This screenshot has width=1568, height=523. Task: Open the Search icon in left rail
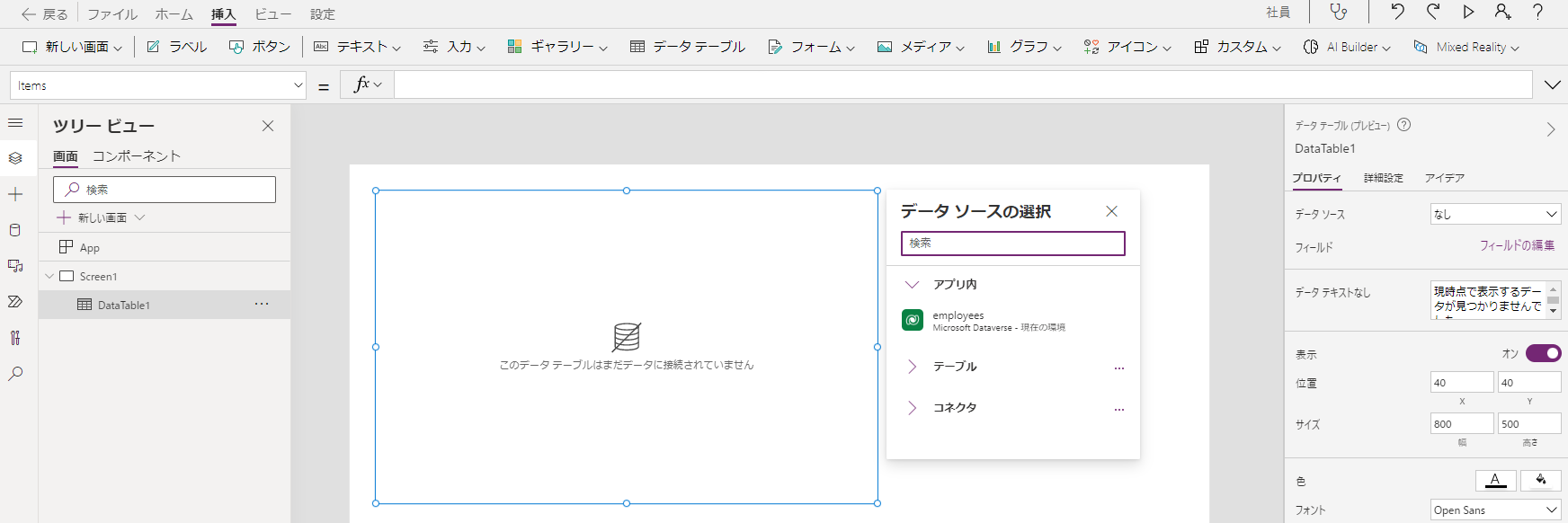point(15,374)
